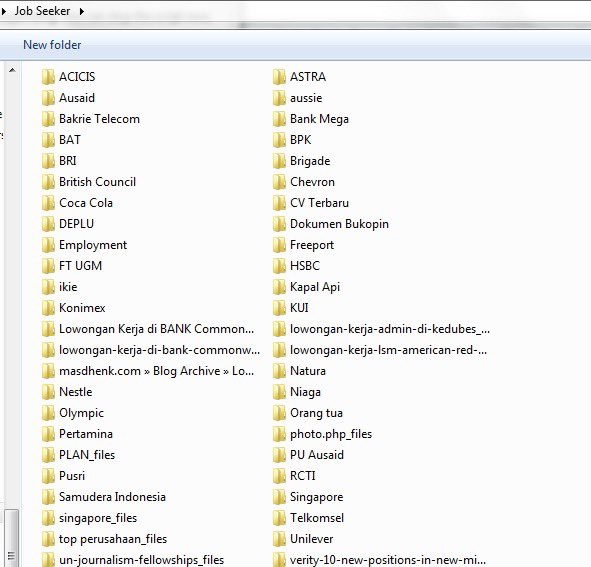Select the FT UGM folder icon
Viewport: 591px width, 567px height.
coord(48,266)
